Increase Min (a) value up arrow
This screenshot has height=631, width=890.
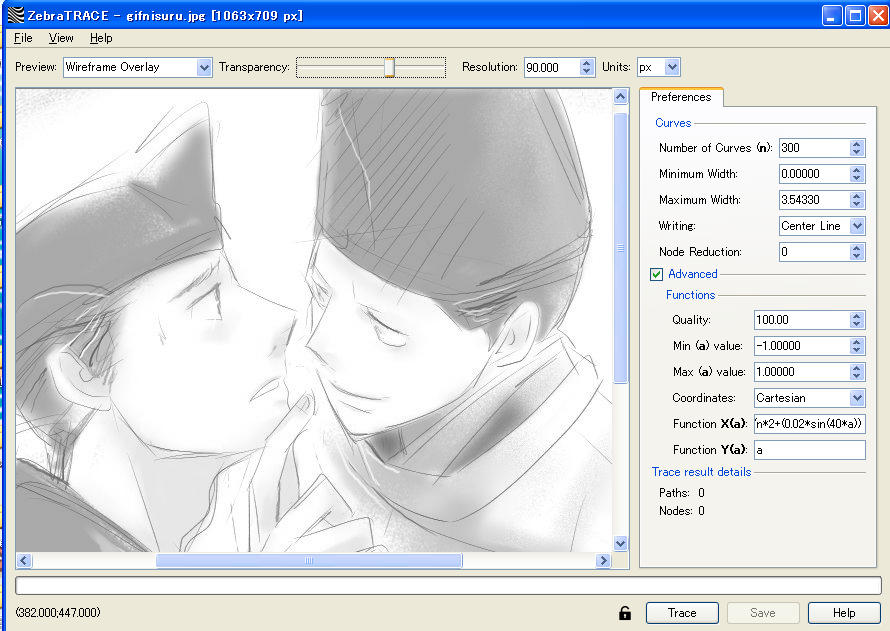857,342
